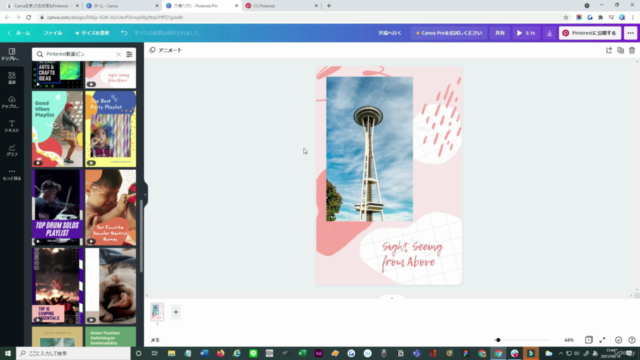Click the checkmark status icon
The image size is (640, 360).
(x=618, y=340)
